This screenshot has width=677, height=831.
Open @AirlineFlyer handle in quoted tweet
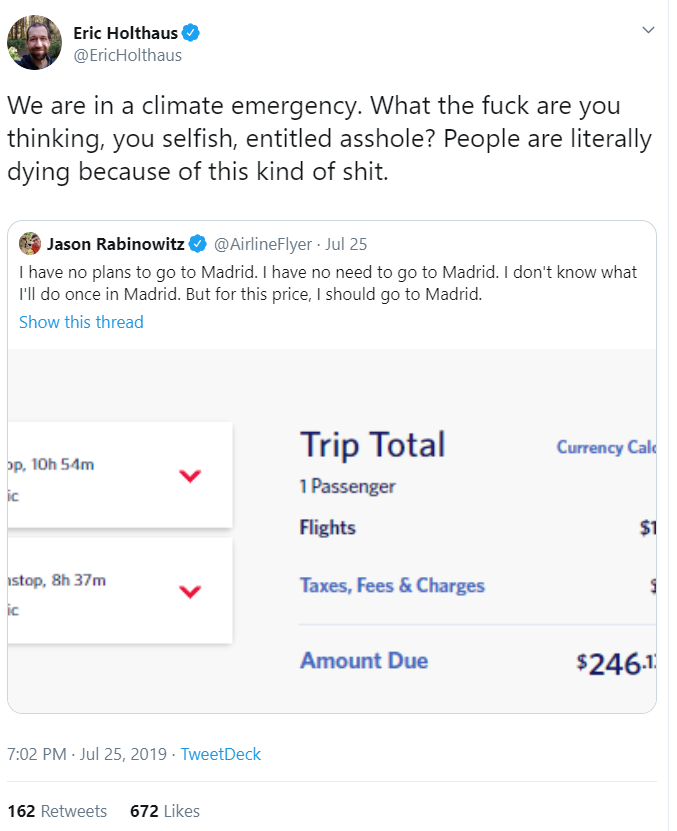tap(261, 245)
